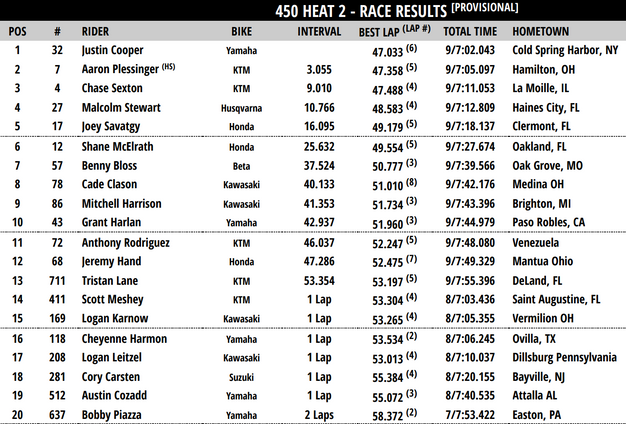Viewport: 626px width, 424px height.
Task: Click the INTERVAL column header
Action: tap(319, 30)
